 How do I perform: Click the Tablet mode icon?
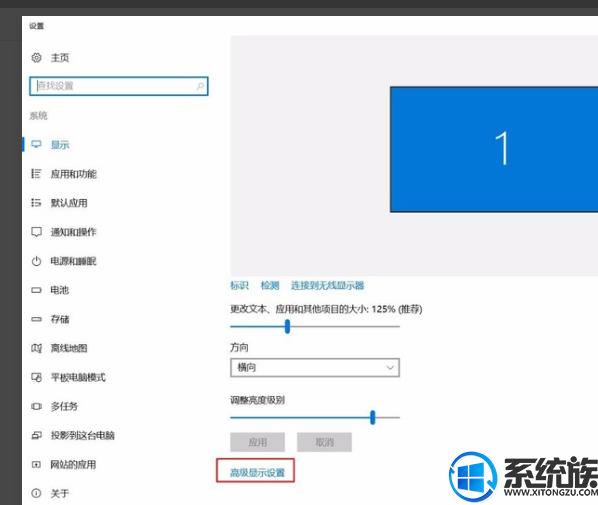(x=36, y=377)
